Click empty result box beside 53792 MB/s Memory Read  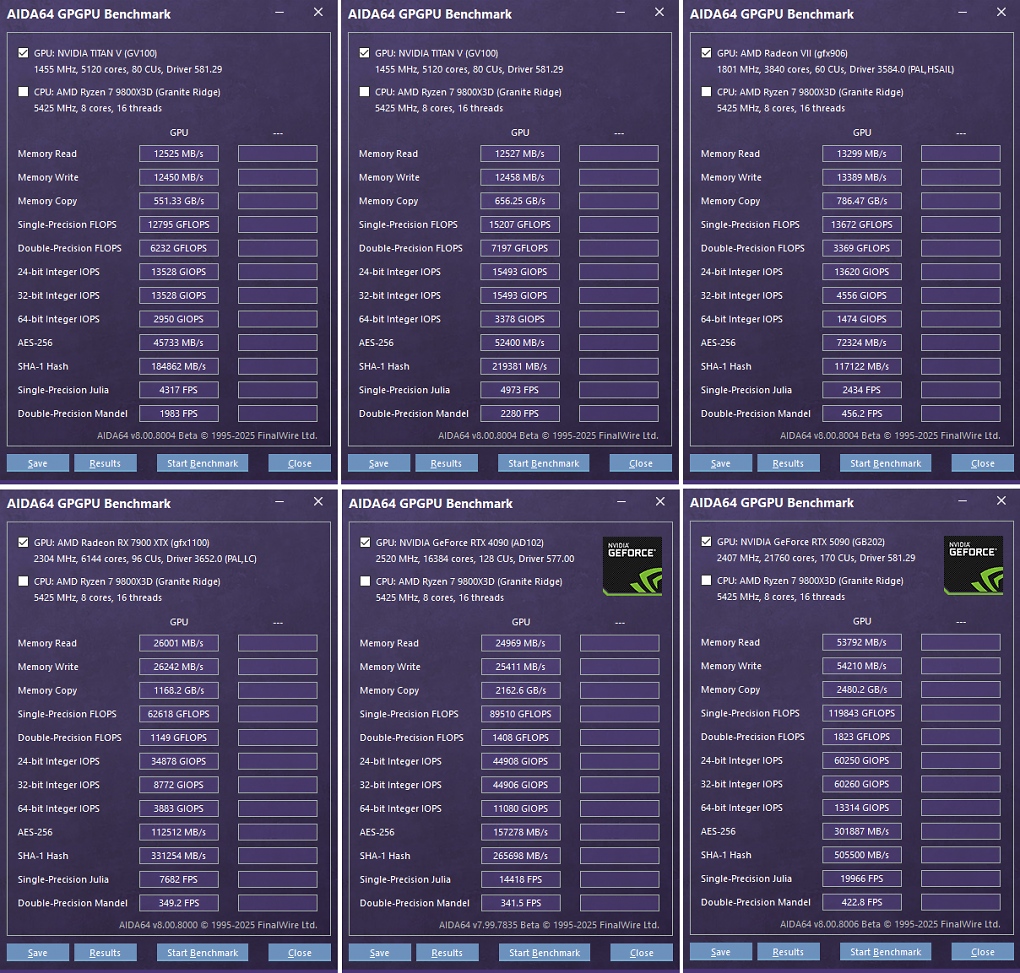(961, 642)
